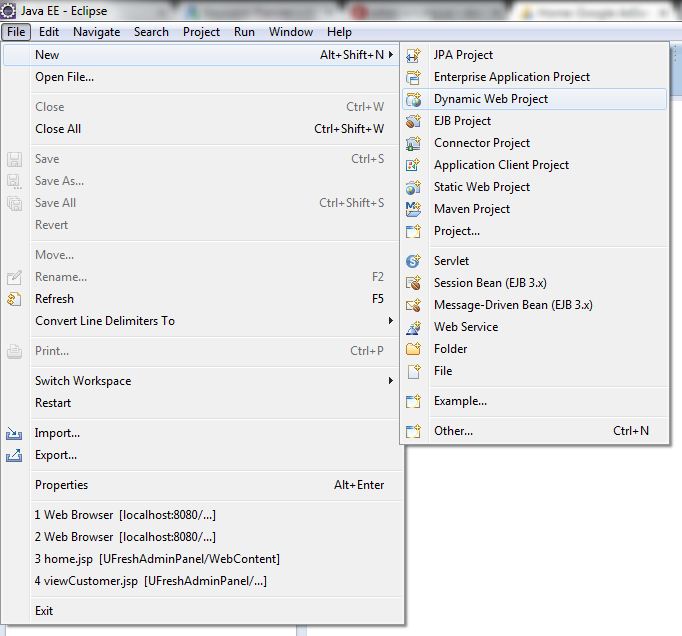This screenshot has height=636, width=682.
Task: Click the File page icon in New submenu
Action: tap(413, 371)
